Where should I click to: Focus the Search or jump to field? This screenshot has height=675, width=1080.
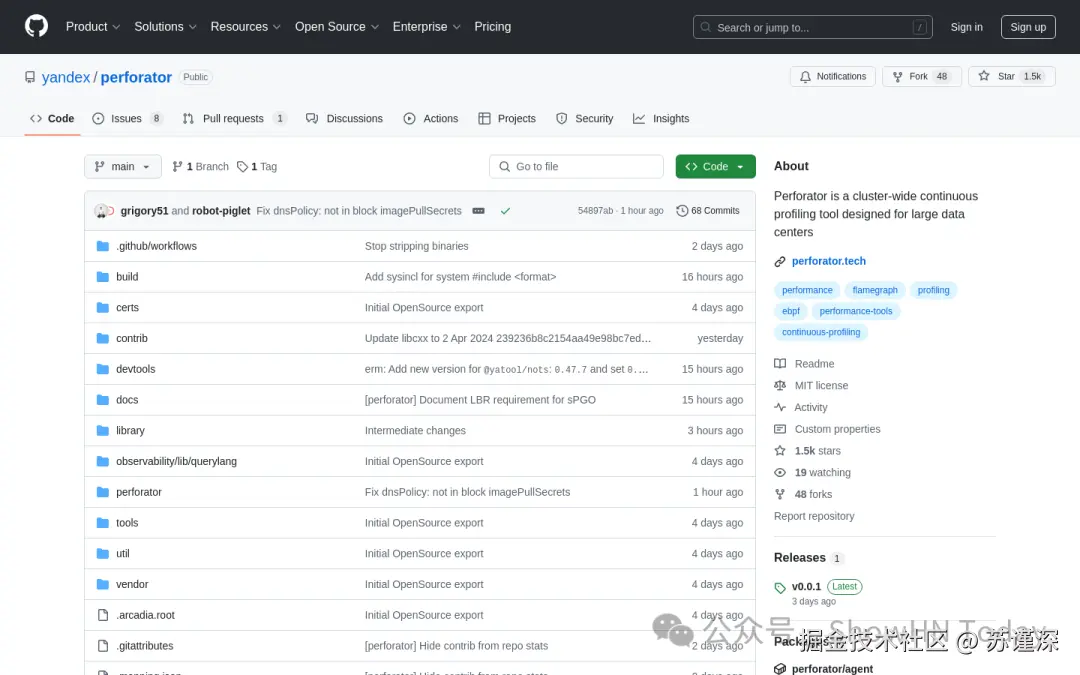(x=812, y=28)
